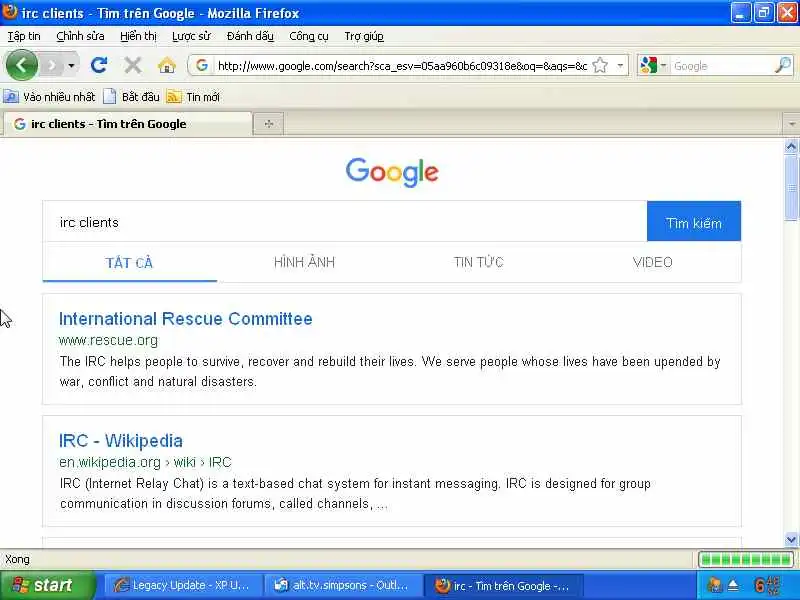Focus the Google toolbar search field
The width and height of the screenshot is (800, 600).
tap(722, 66)
